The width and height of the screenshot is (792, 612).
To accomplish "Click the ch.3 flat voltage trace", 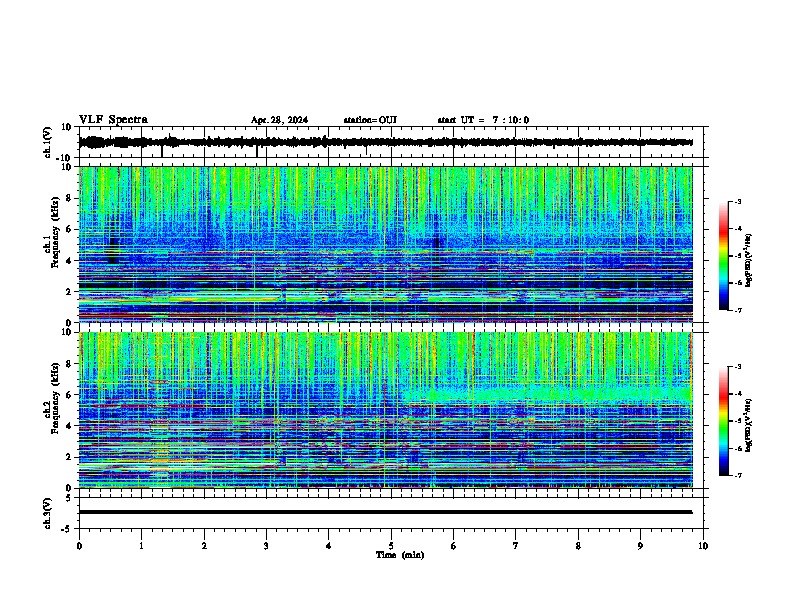I will tap(386, 512).
